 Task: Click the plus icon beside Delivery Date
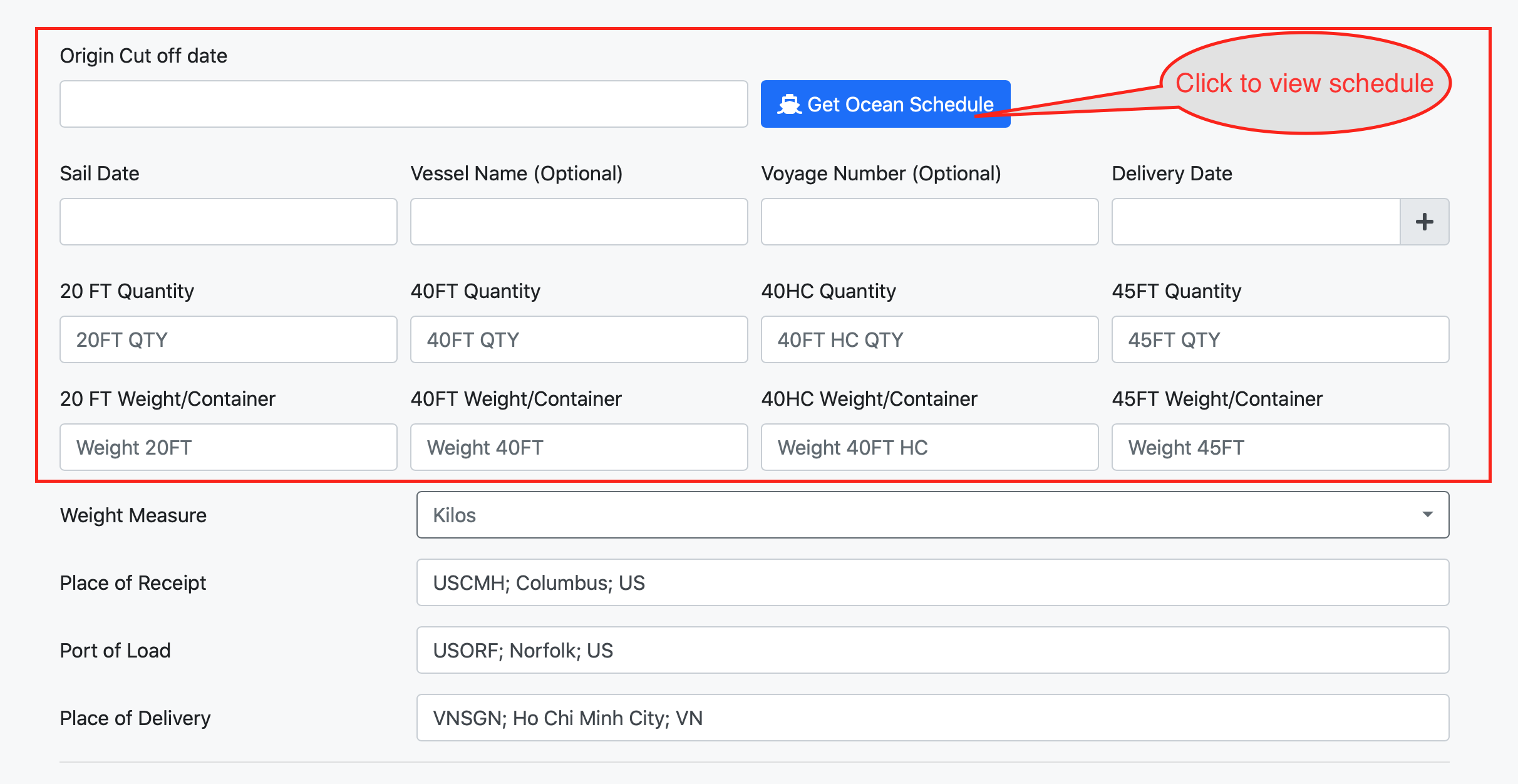tap(1424, 222)
